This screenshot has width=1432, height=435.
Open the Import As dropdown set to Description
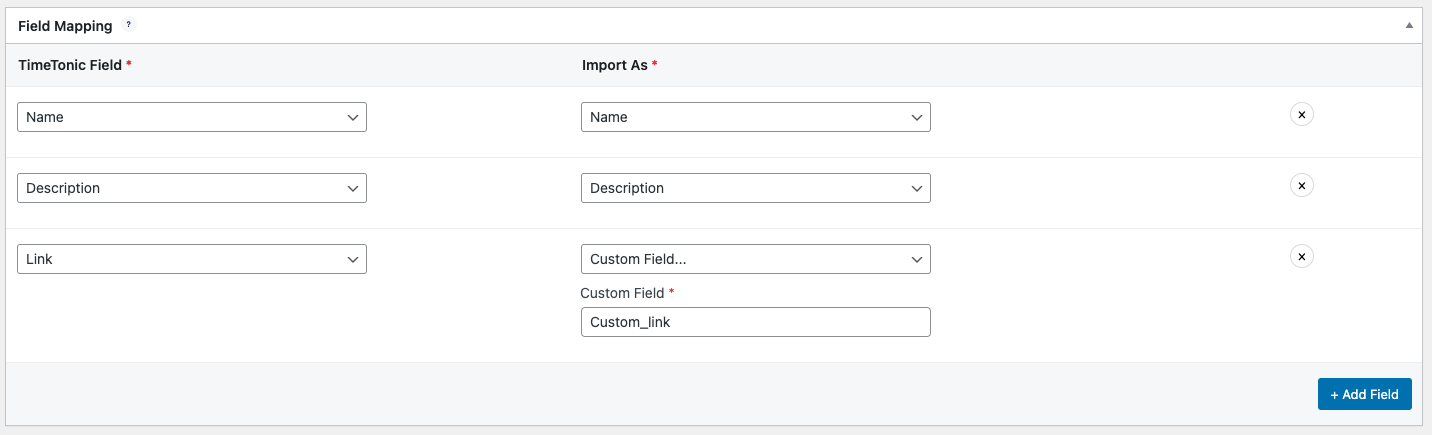(x=756, y=188)
